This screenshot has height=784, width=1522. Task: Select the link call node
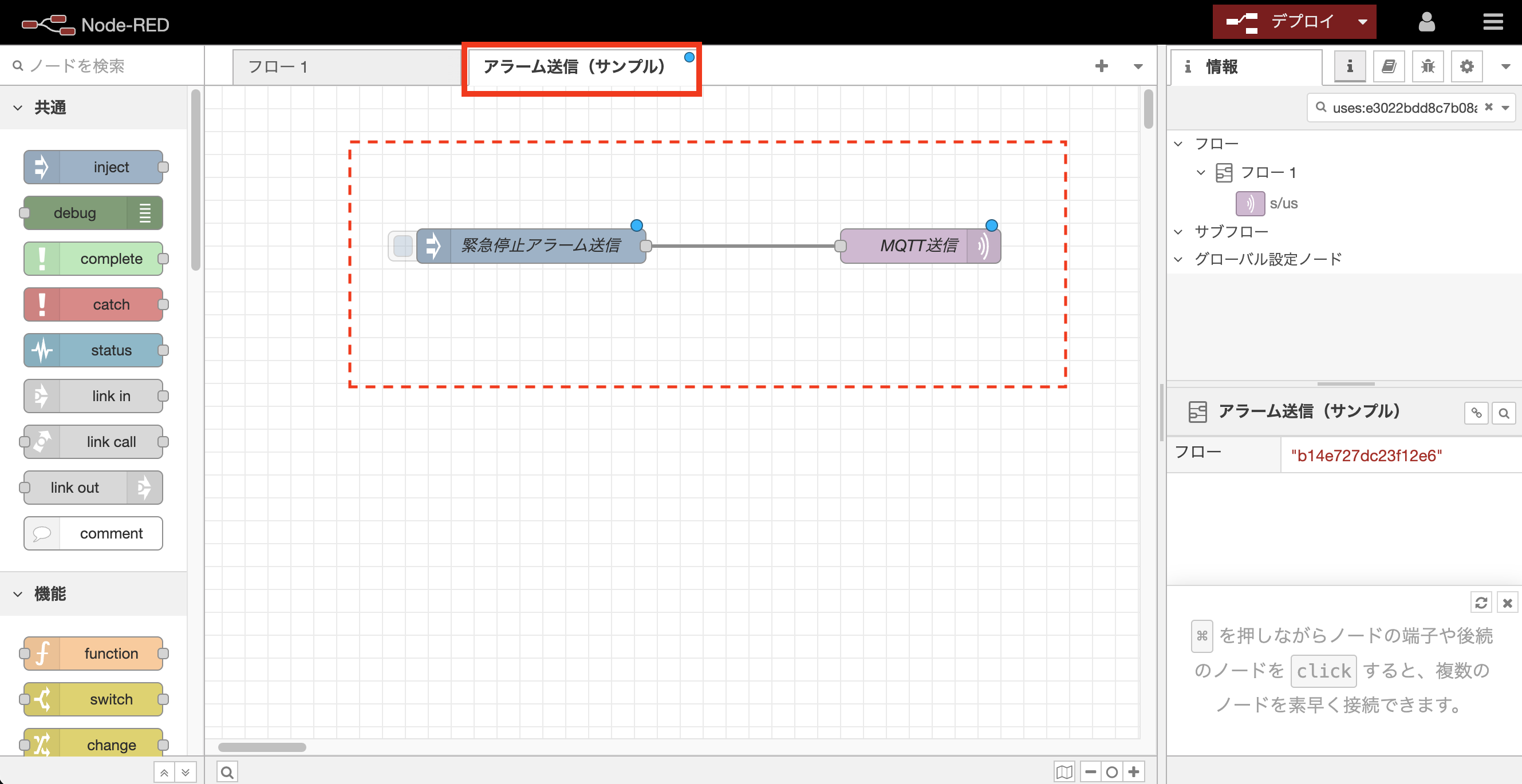93,442
